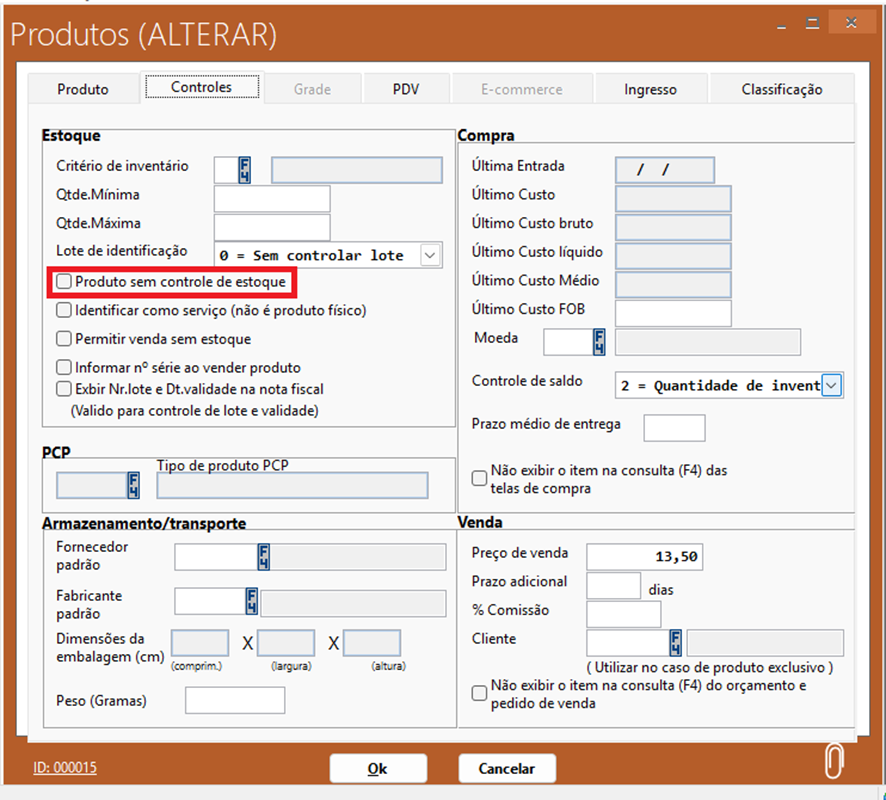Open Controle de saldo dropdown
This screenshot has width=886, height=800.
point(832,385)
